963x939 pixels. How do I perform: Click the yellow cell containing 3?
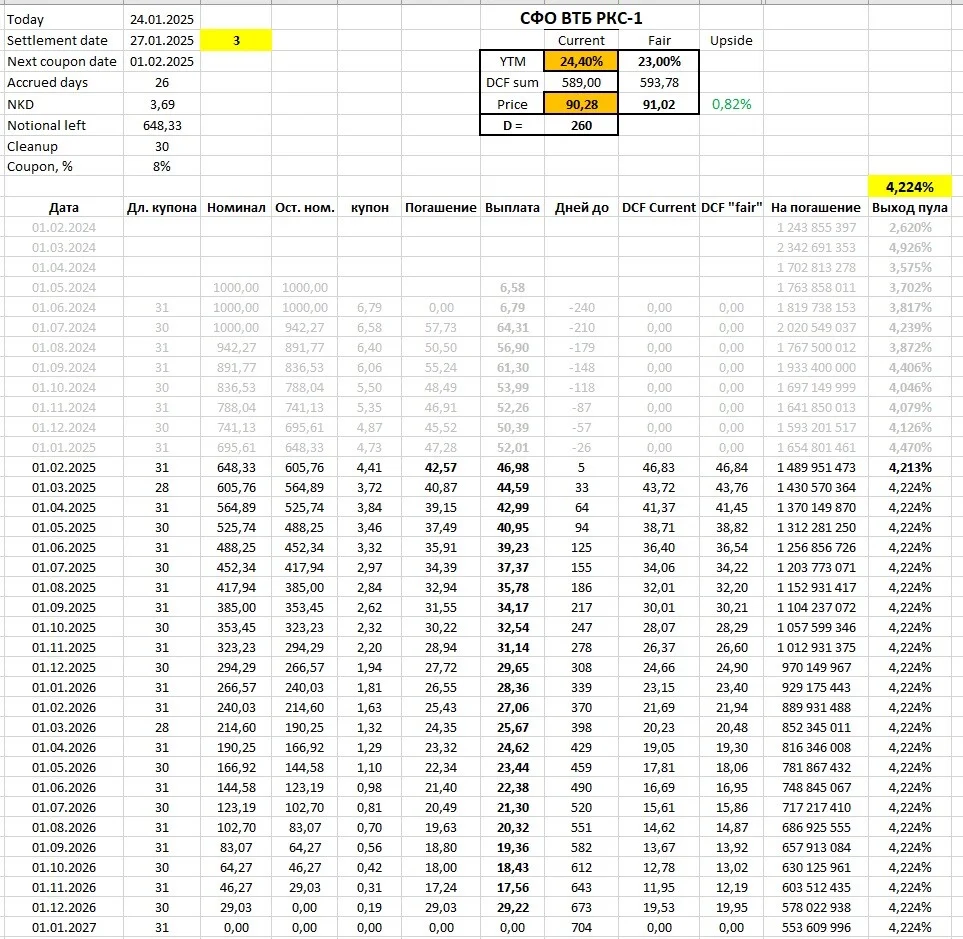(236, 41)
